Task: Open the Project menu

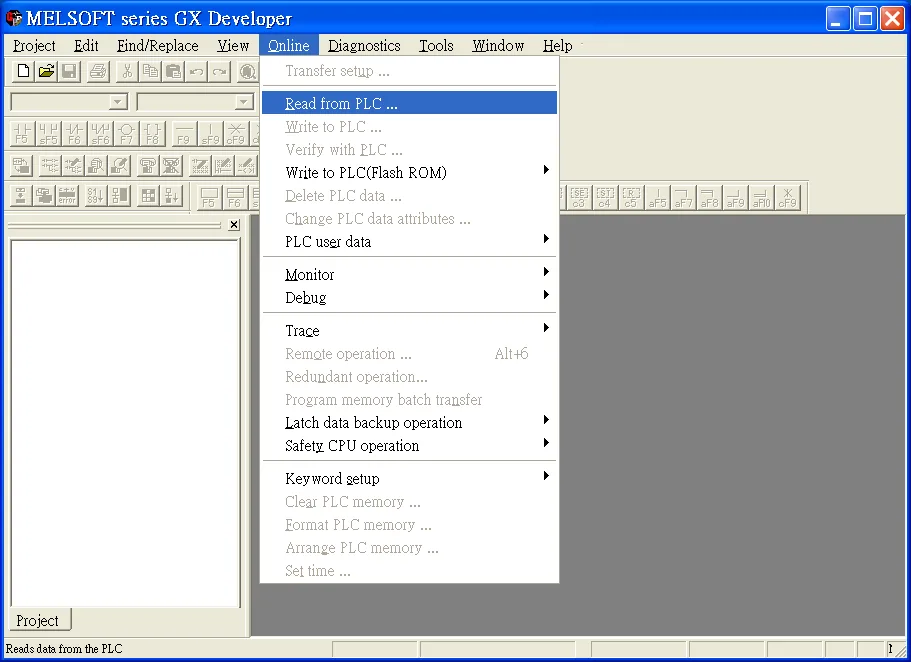Action: coord(34,45)
